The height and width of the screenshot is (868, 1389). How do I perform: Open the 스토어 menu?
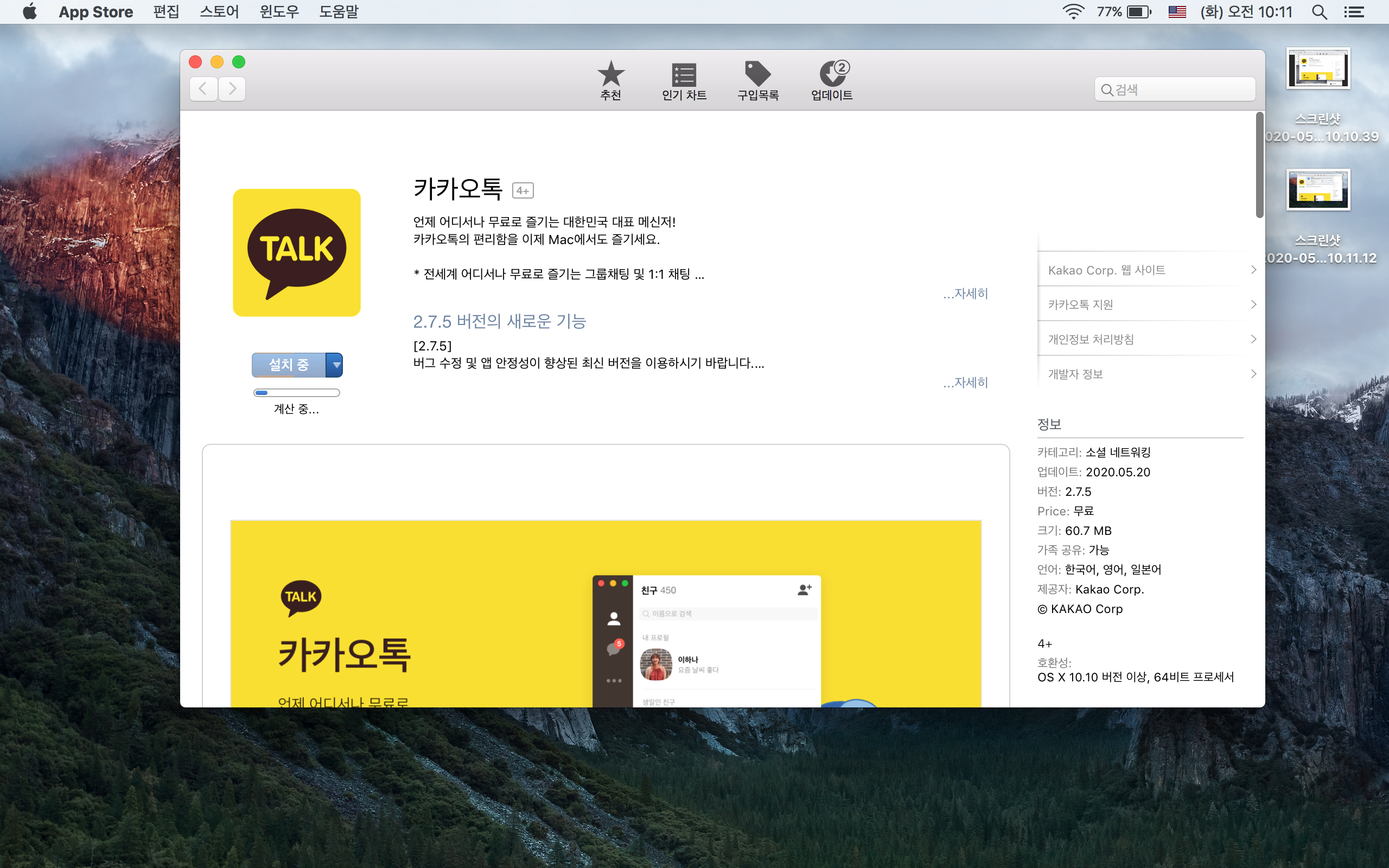point(219,11)
